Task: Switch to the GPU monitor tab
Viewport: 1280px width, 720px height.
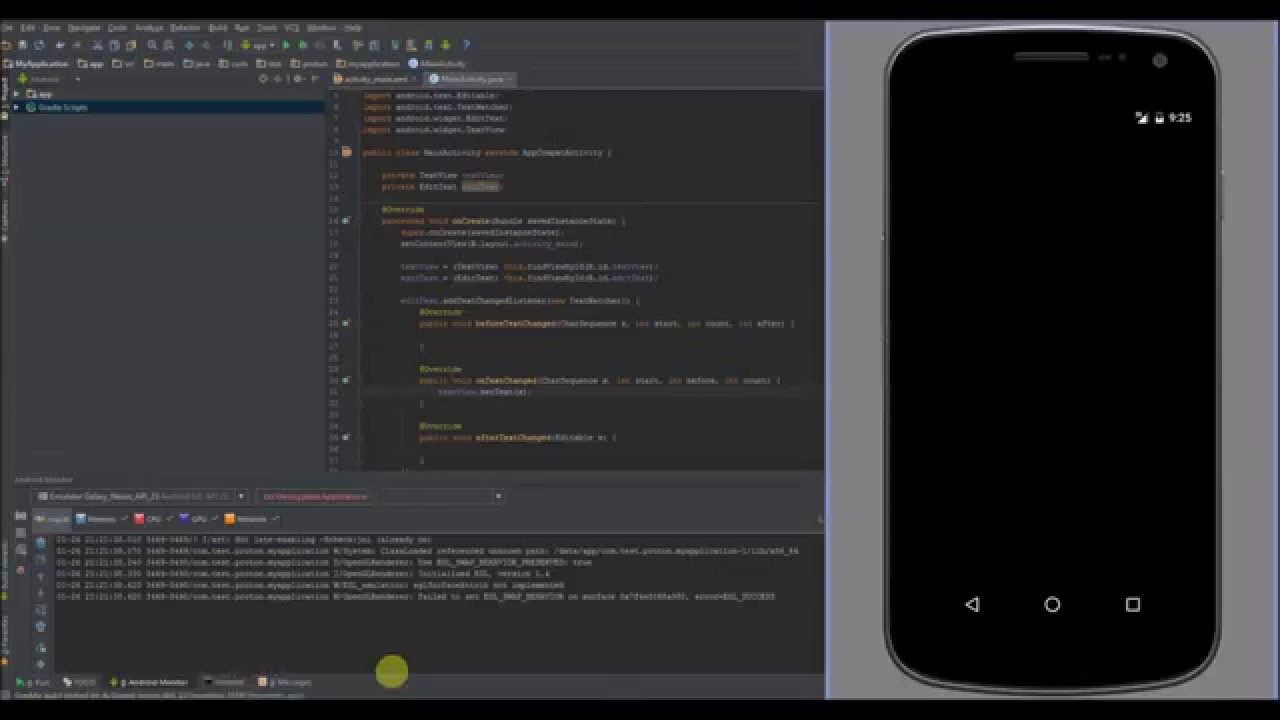Action: [199, 519]
